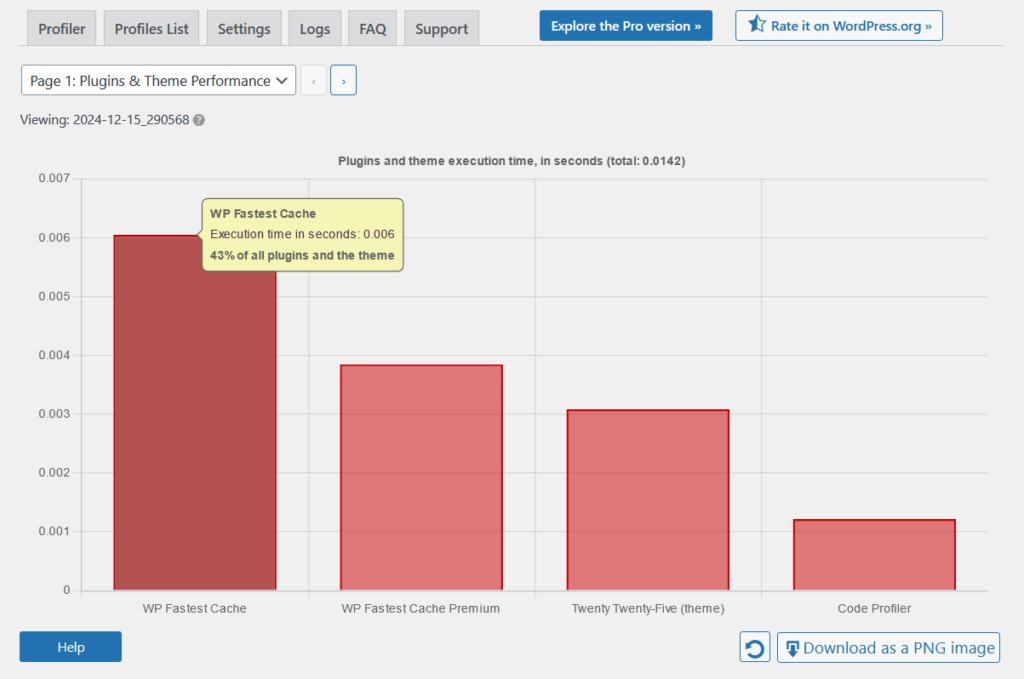Click the Help button

(x=71, y=647)
